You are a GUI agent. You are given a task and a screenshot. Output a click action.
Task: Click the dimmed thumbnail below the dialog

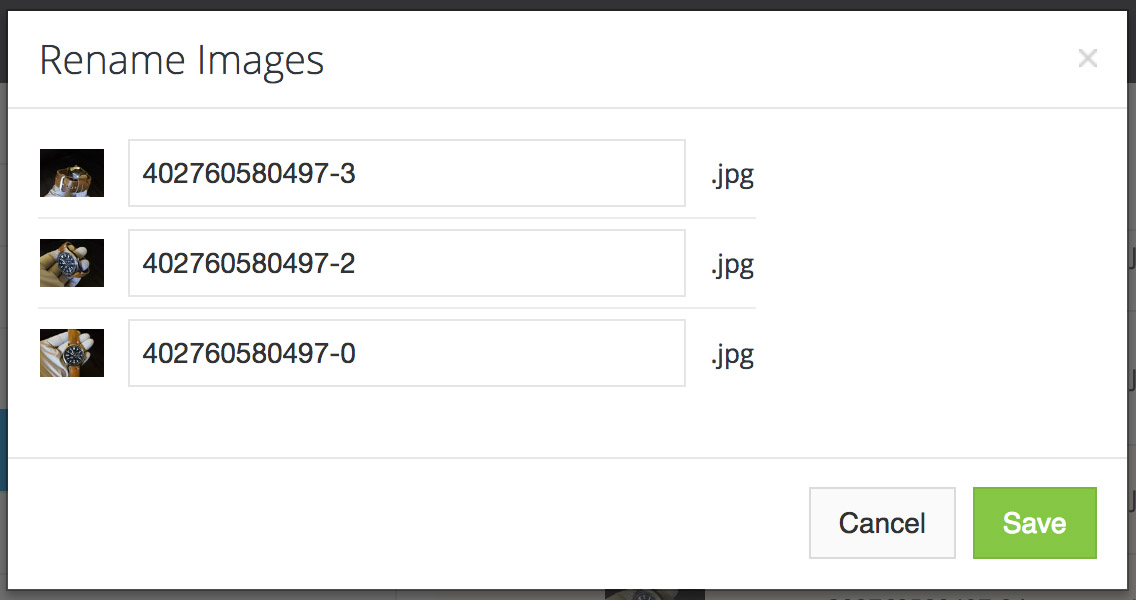[x=655, y=594]
